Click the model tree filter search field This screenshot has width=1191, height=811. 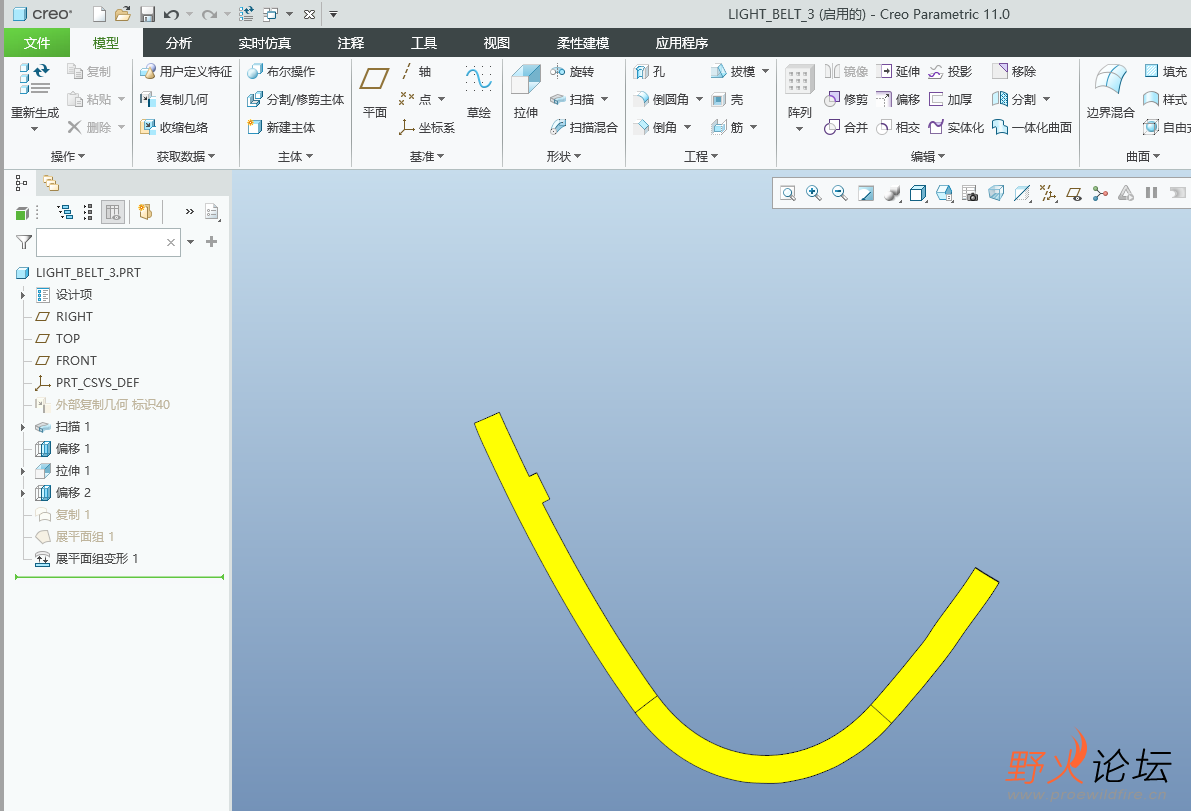[100, 242]
